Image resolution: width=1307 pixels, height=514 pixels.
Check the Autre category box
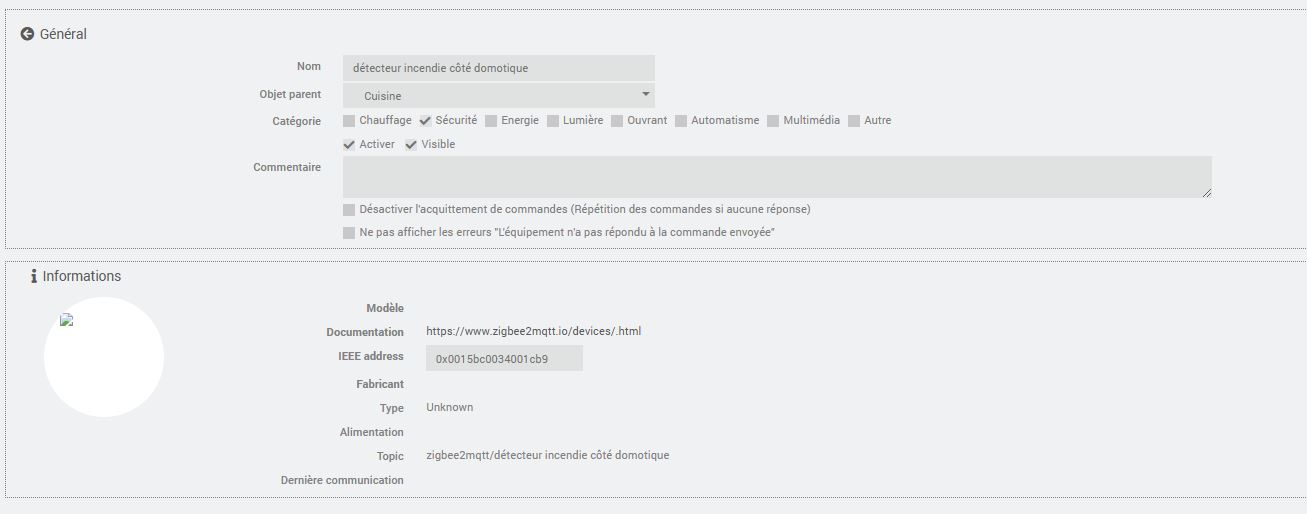(854, 121)
